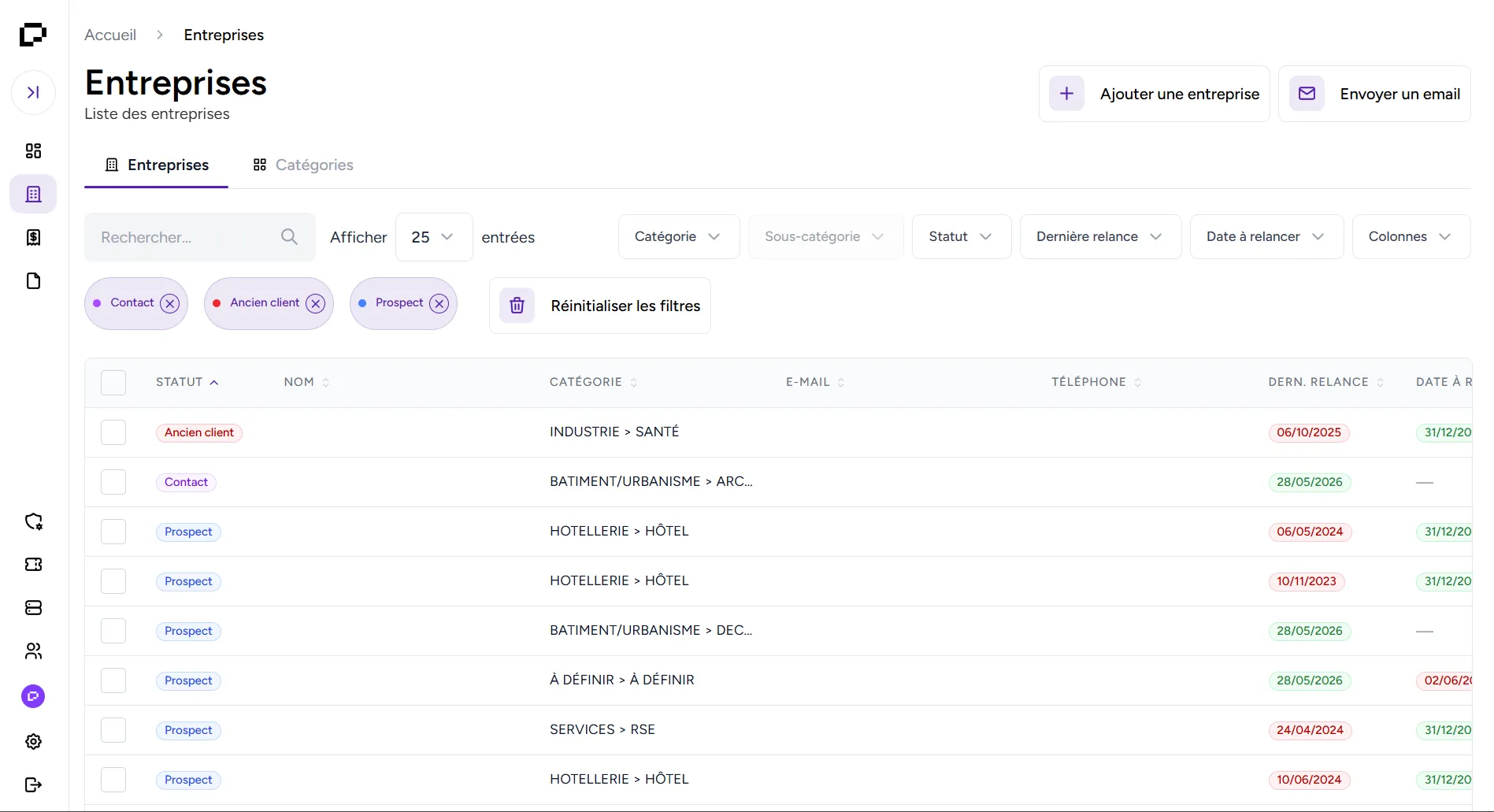Select the Entreprises tab
Viewport: 1494px width, 812px height.
pyautogui.click(x=157, y=165)
